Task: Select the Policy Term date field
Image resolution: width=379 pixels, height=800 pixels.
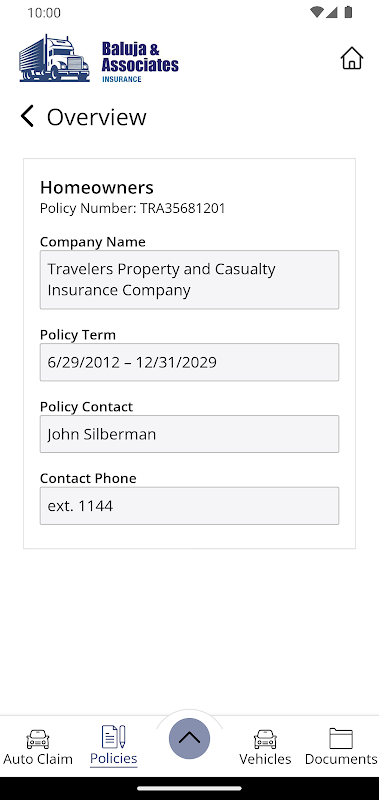Action: [189, 362]
